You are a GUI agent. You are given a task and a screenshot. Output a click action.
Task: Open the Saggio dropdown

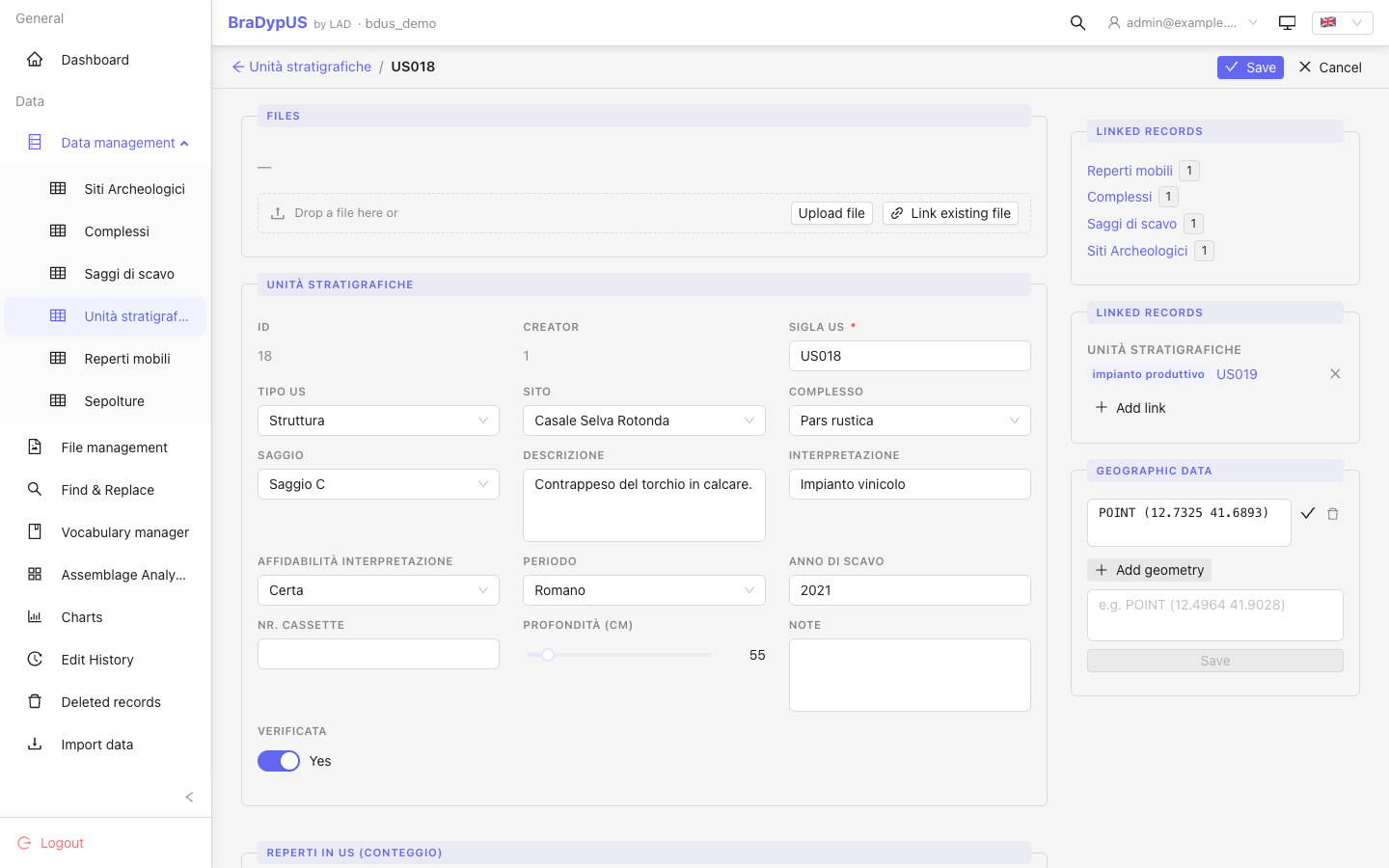(378, 484)
